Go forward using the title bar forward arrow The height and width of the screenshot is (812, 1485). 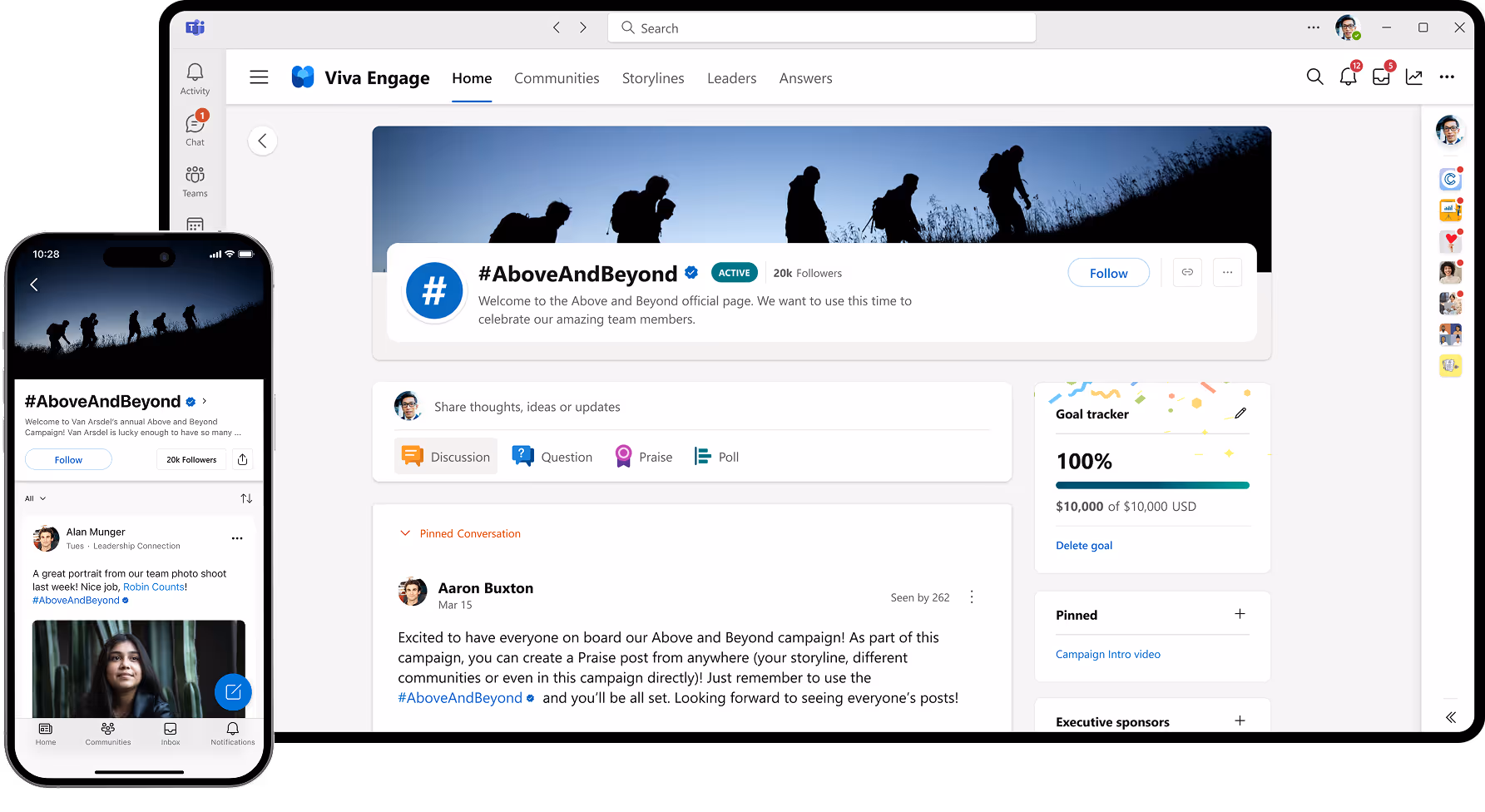click(x=583, y=27)
